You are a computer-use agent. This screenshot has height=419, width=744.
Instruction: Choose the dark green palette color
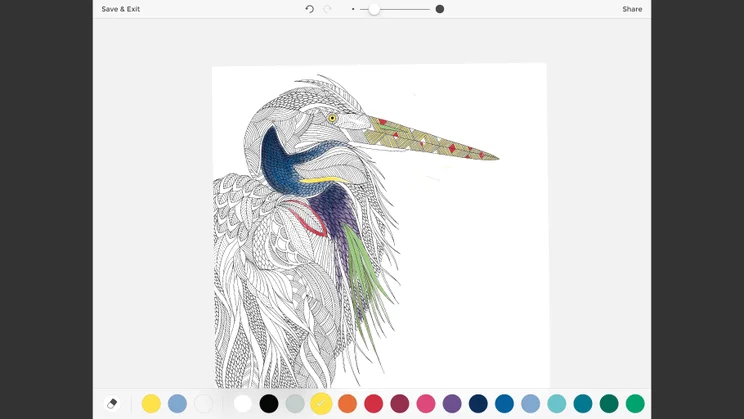[x=609, y=404]
